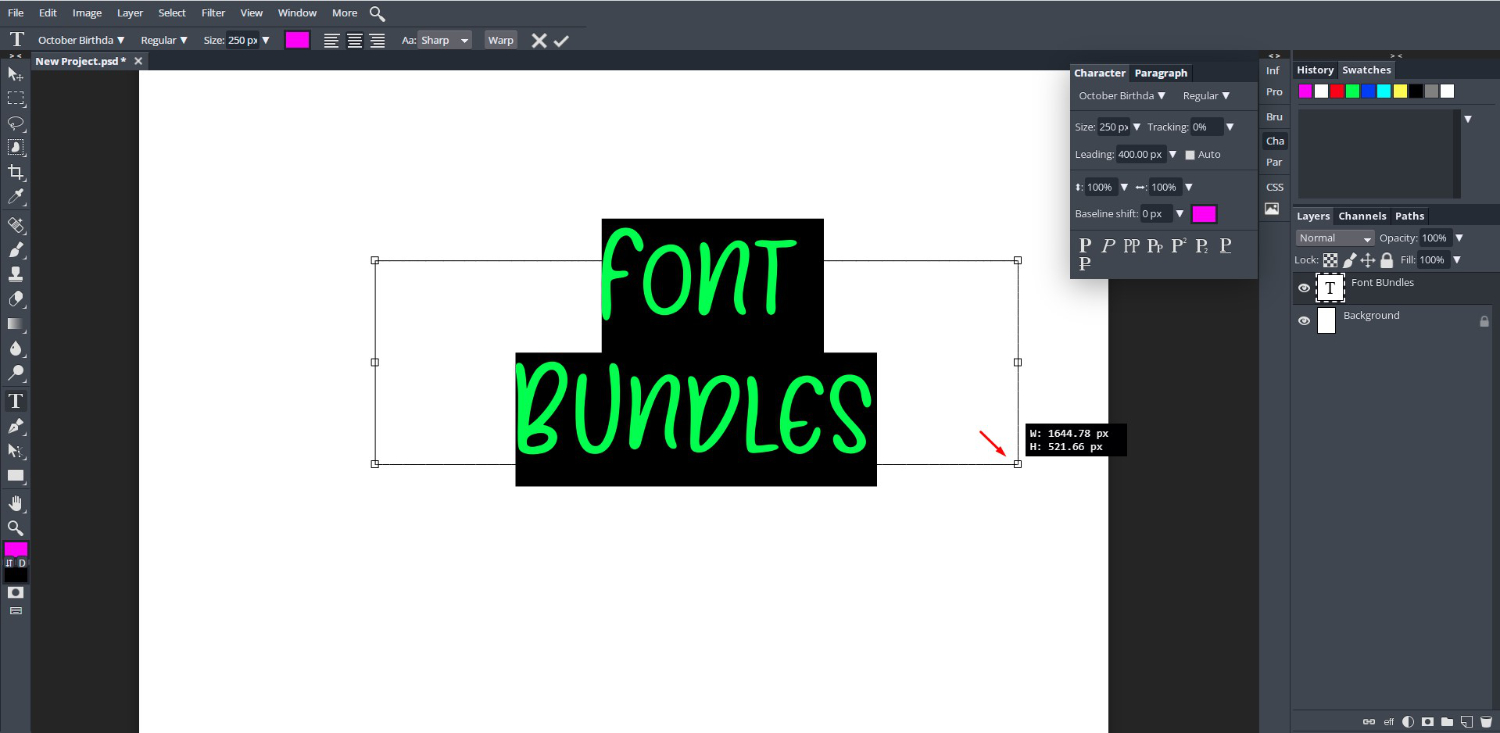Select the Clone Stamp tool
Viewport: 1500px width, 733px height.
tap(16, 274)
